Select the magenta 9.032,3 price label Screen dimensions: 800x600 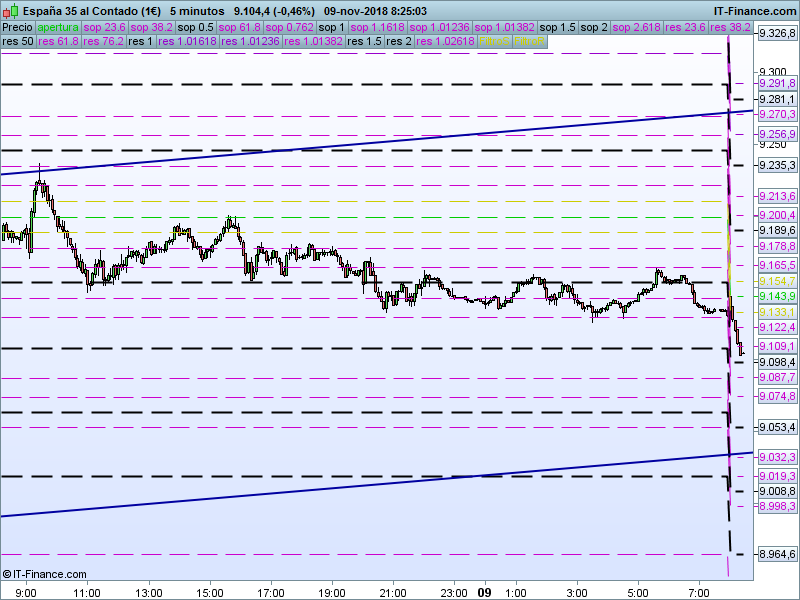(x=777, y=457)
